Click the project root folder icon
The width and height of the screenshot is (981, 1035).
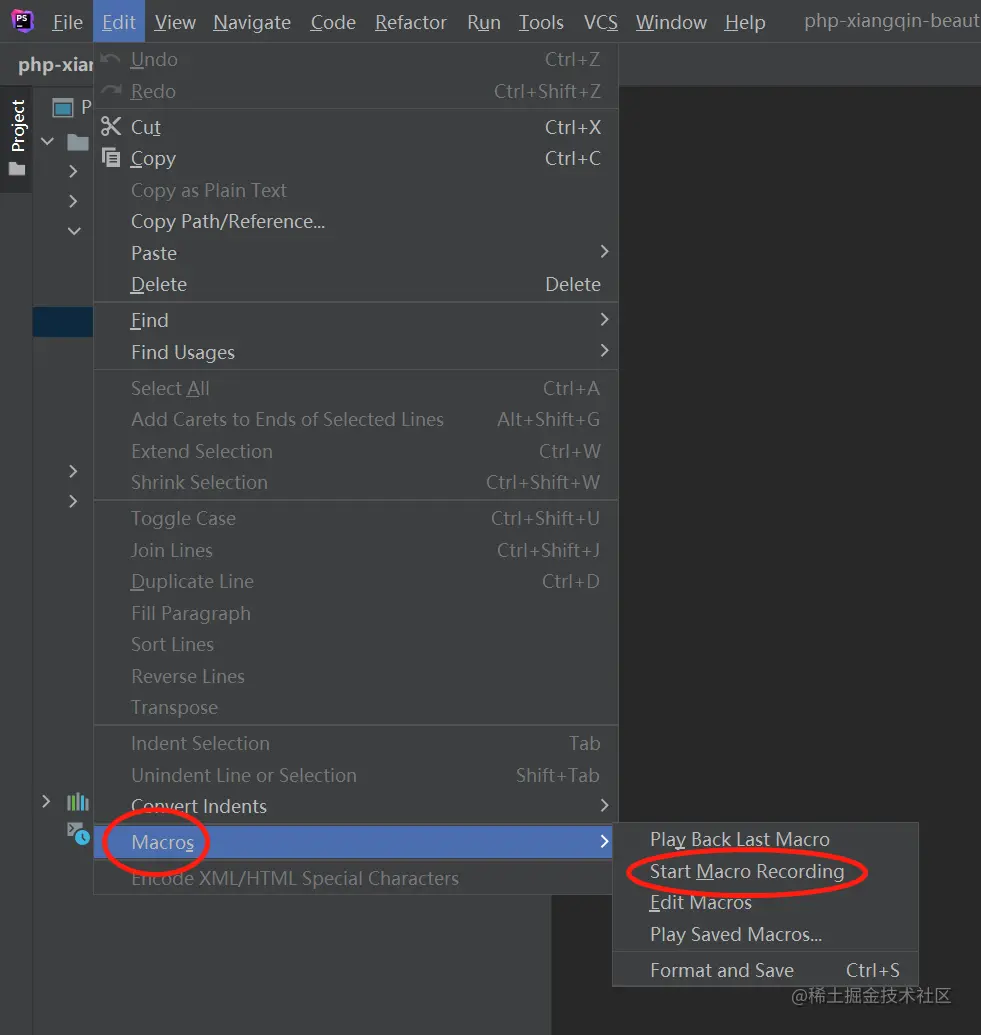(x=78, y=141)
